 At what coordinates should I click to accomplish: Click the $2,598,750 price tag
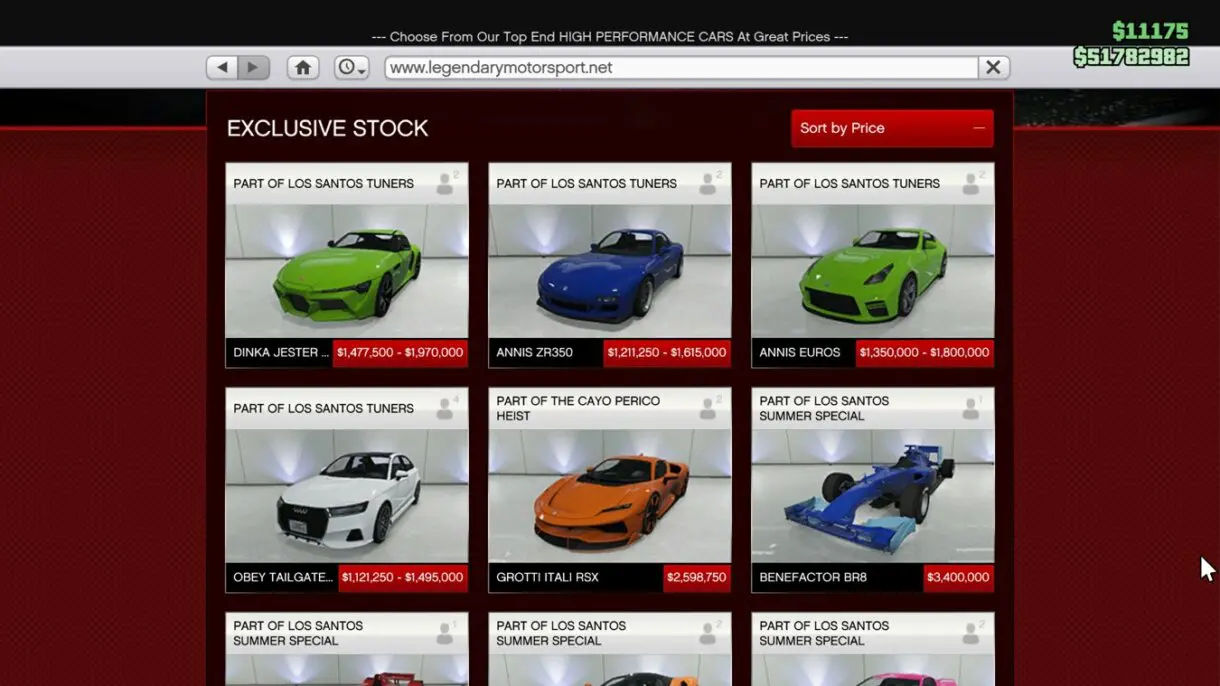(x=697, y=577)
